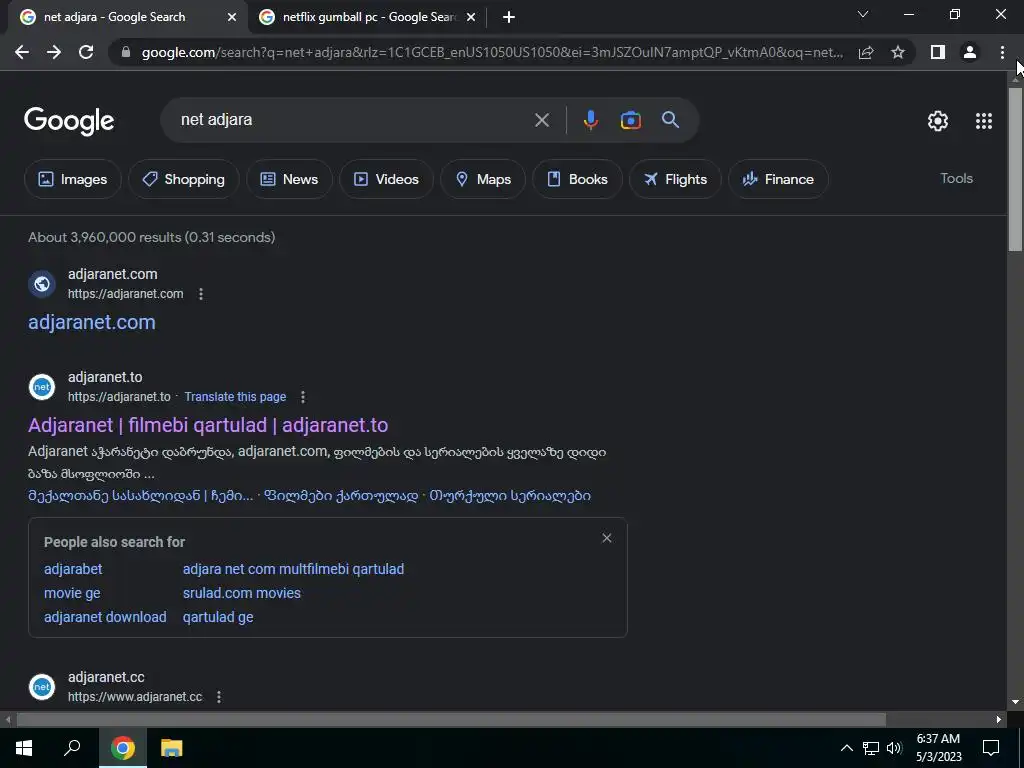Open თურქული სერიალები sitelink

(x=510, y=496)
